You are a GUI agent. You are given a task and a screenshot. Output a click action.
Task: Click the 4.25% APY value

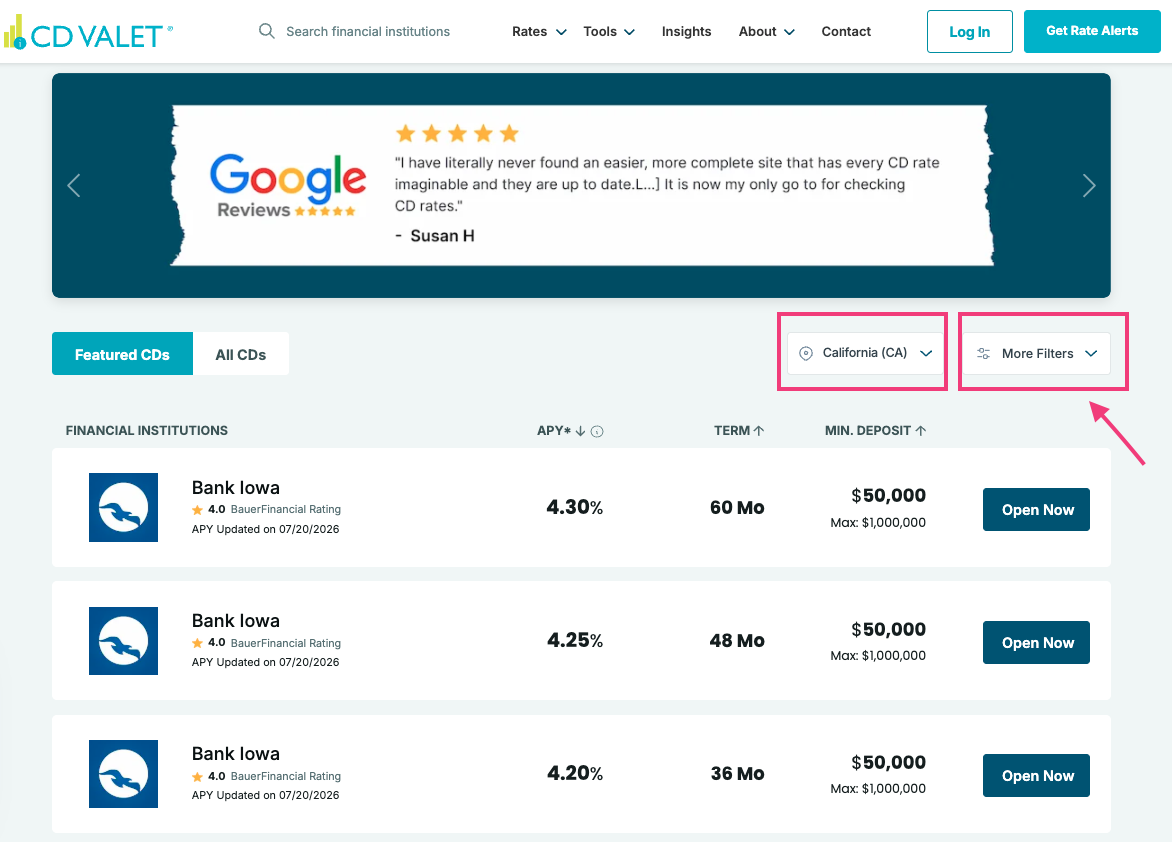574,640
